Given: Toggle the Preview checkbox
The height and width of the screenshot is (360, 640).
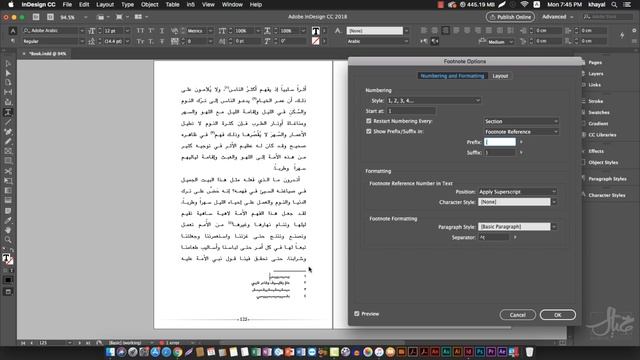Looking at the screenshot, I should coord(357,313).
